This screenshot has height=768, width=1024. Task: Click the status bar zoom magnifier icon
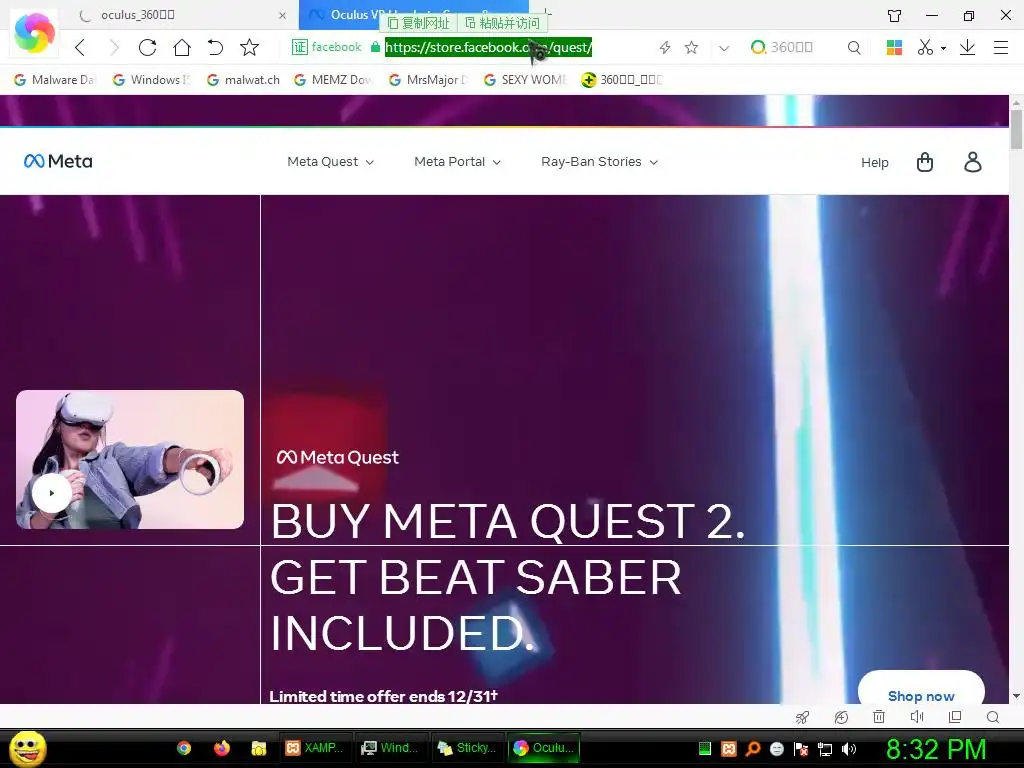993,717
